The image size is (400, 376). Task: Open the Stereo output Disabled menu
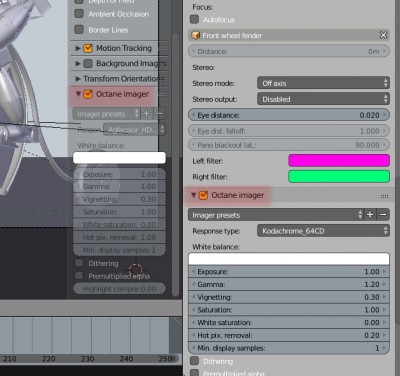tap(323, 99)
